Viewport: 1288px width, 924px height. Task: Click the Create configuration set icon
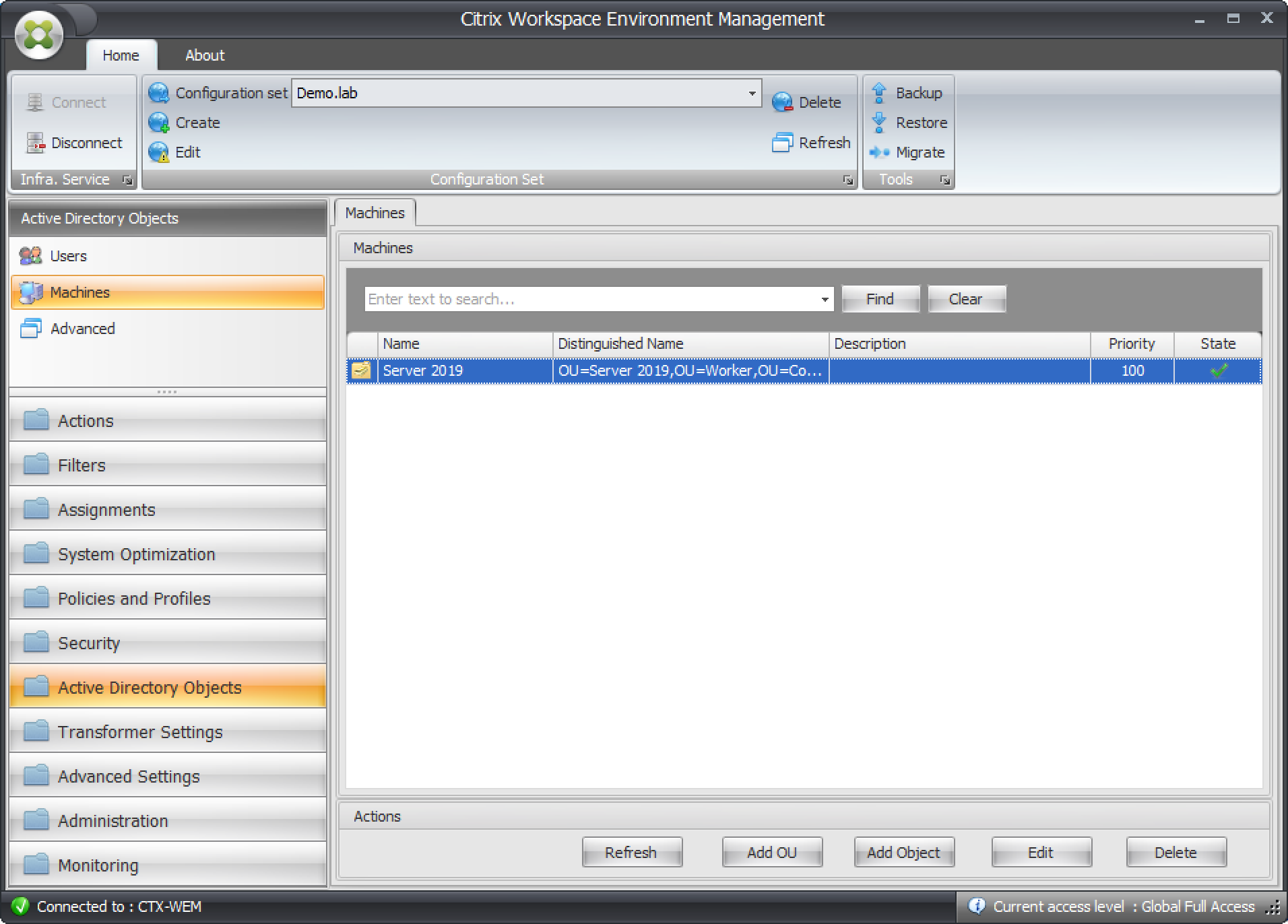159,123
